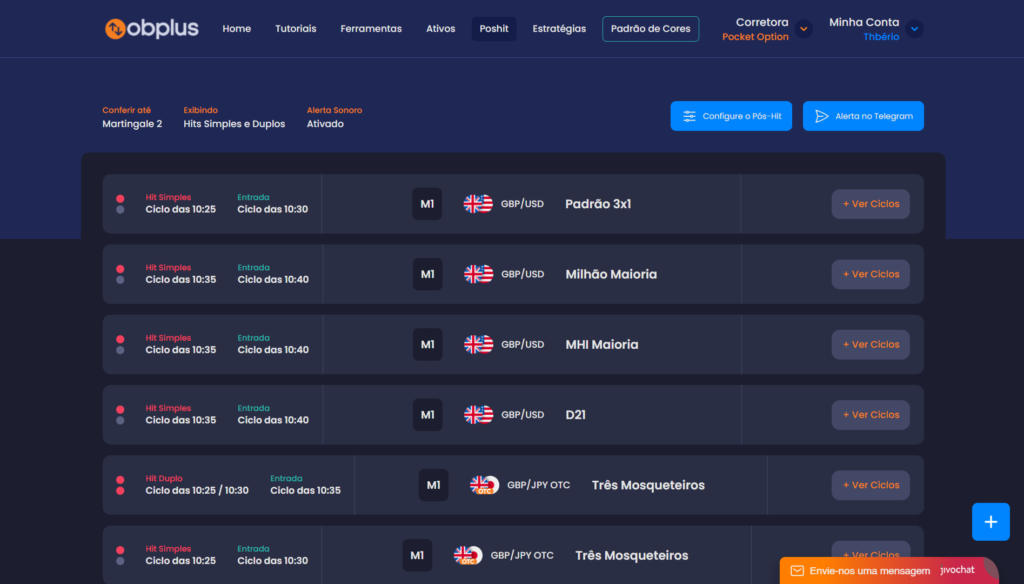Image resolution: width=1024 pixels, height=584 pixels.
Task: Click the M1 badge on the D21 row
Action: click(x=427, y=415)
